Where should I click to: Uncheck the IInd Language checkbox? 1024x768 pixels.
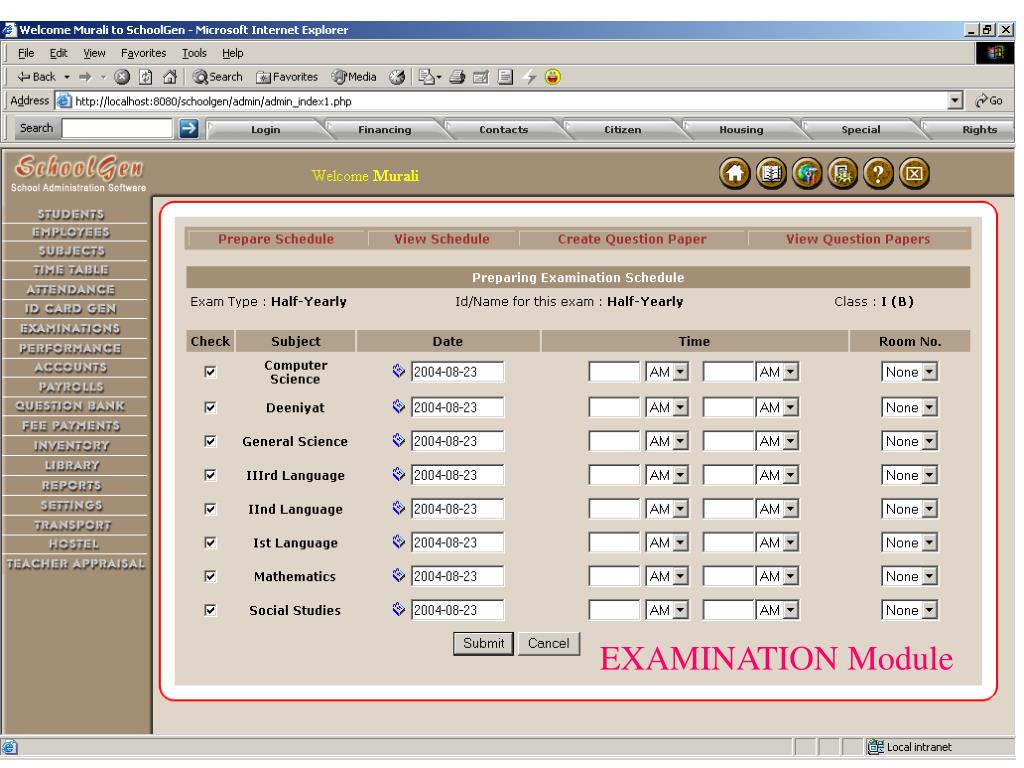point(210,509)
